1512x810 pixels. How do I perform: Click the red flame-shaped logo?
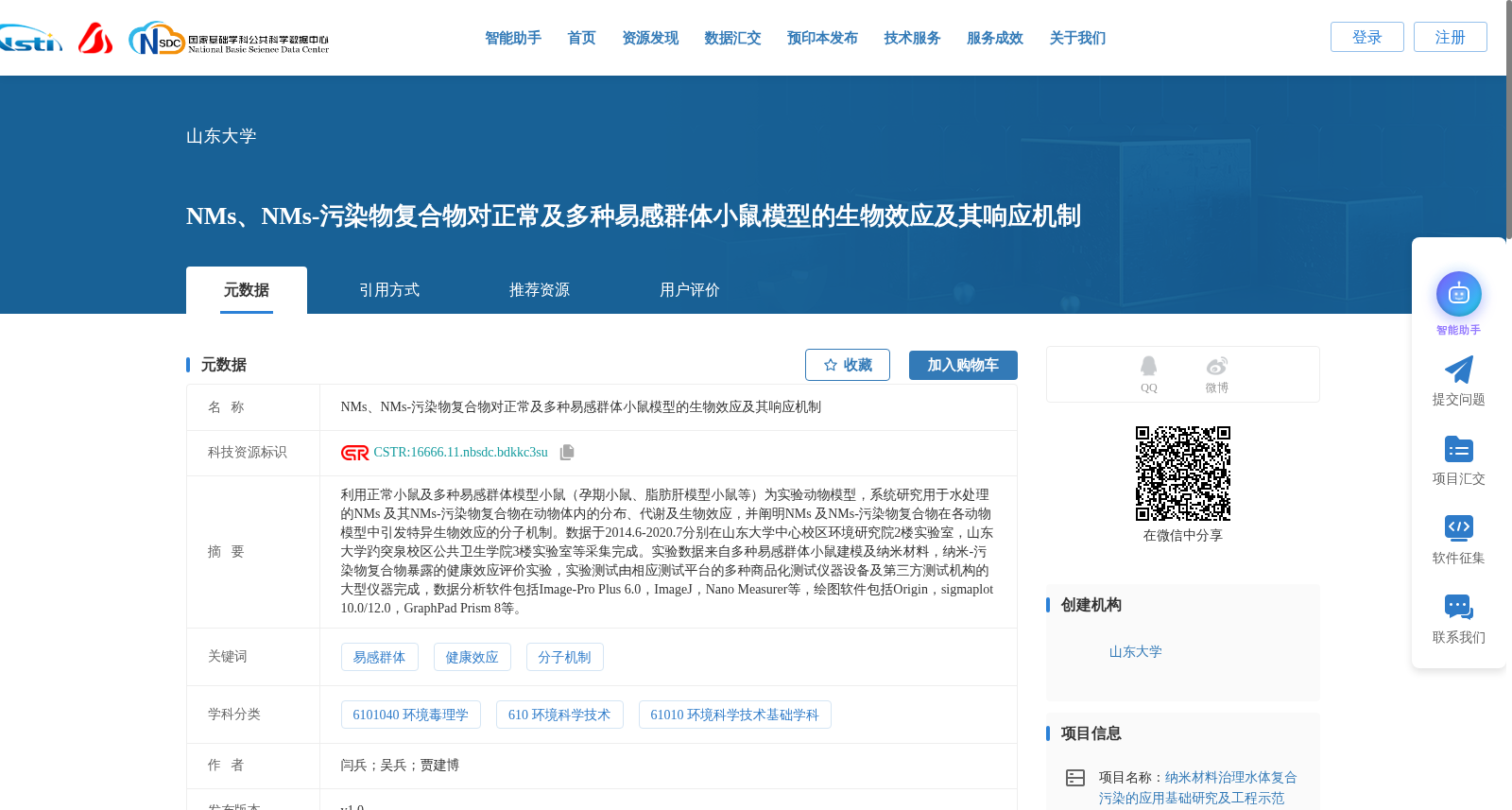coord(95,38)
